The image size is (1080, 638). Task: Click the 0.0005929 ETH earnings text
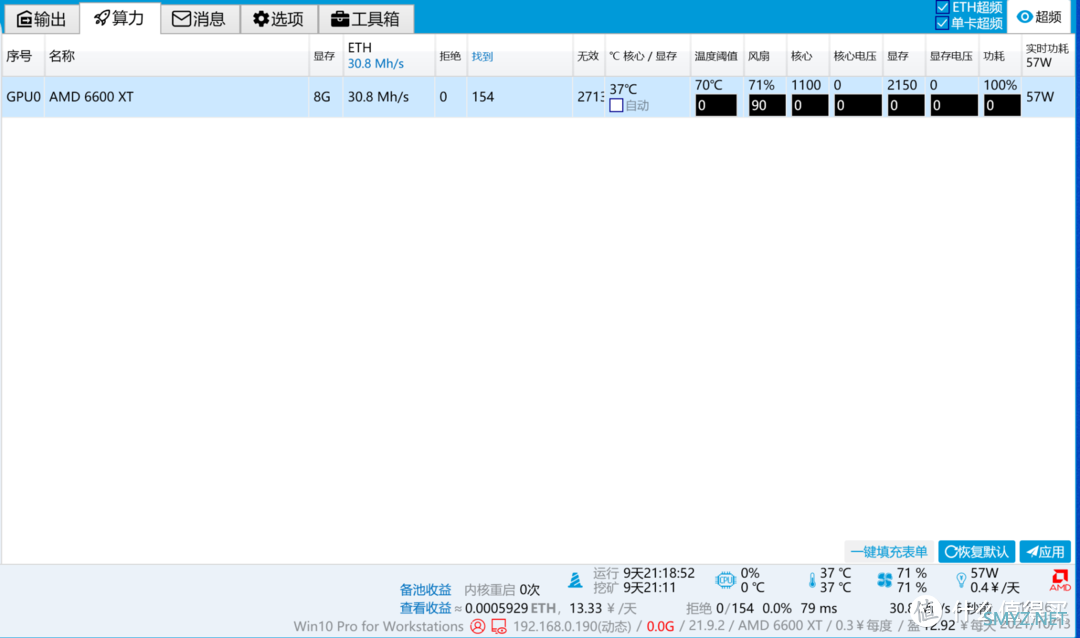point(510,608)
